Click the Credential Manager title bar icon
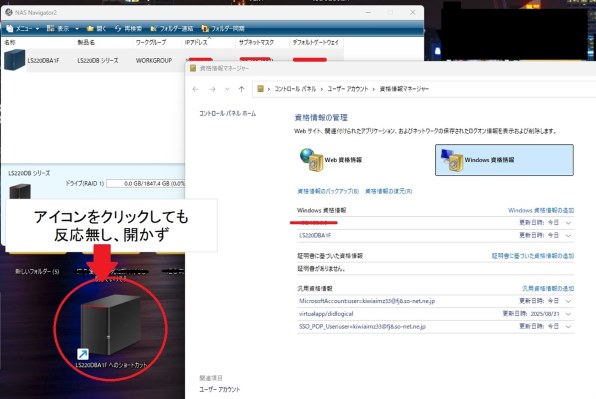Image resolution: width=596 pixels, height=399 pixels. (x=193, y=68)
